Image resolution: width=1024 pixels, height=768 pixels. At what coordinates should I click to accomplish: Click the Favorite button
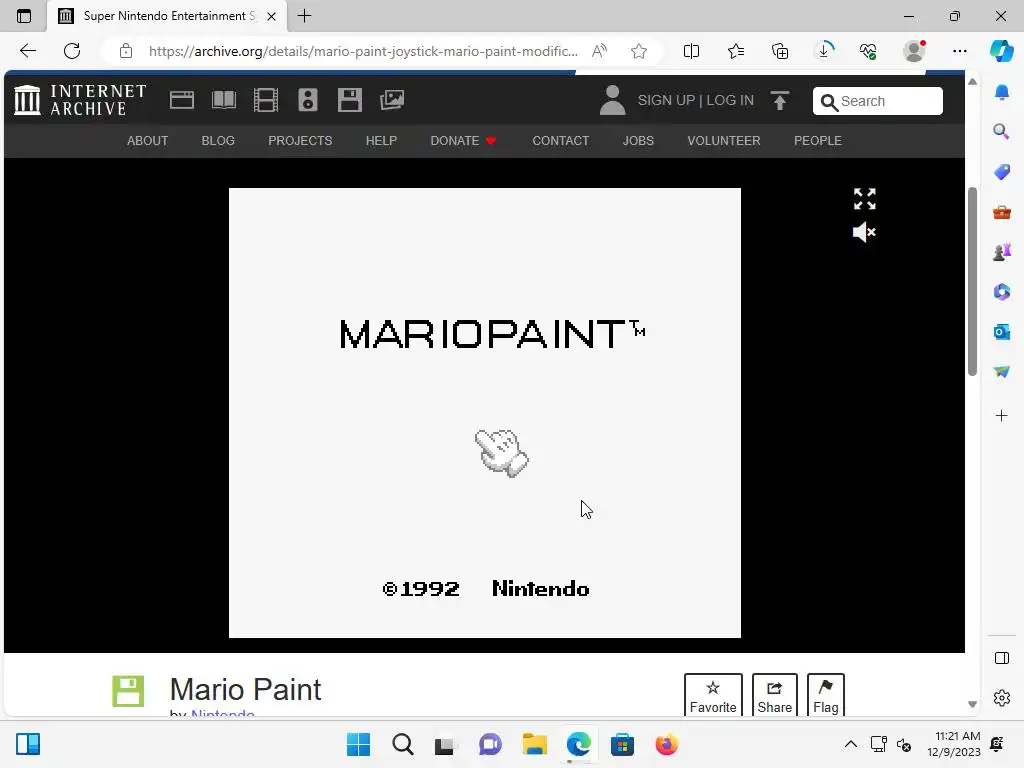(x=713, y=696)
